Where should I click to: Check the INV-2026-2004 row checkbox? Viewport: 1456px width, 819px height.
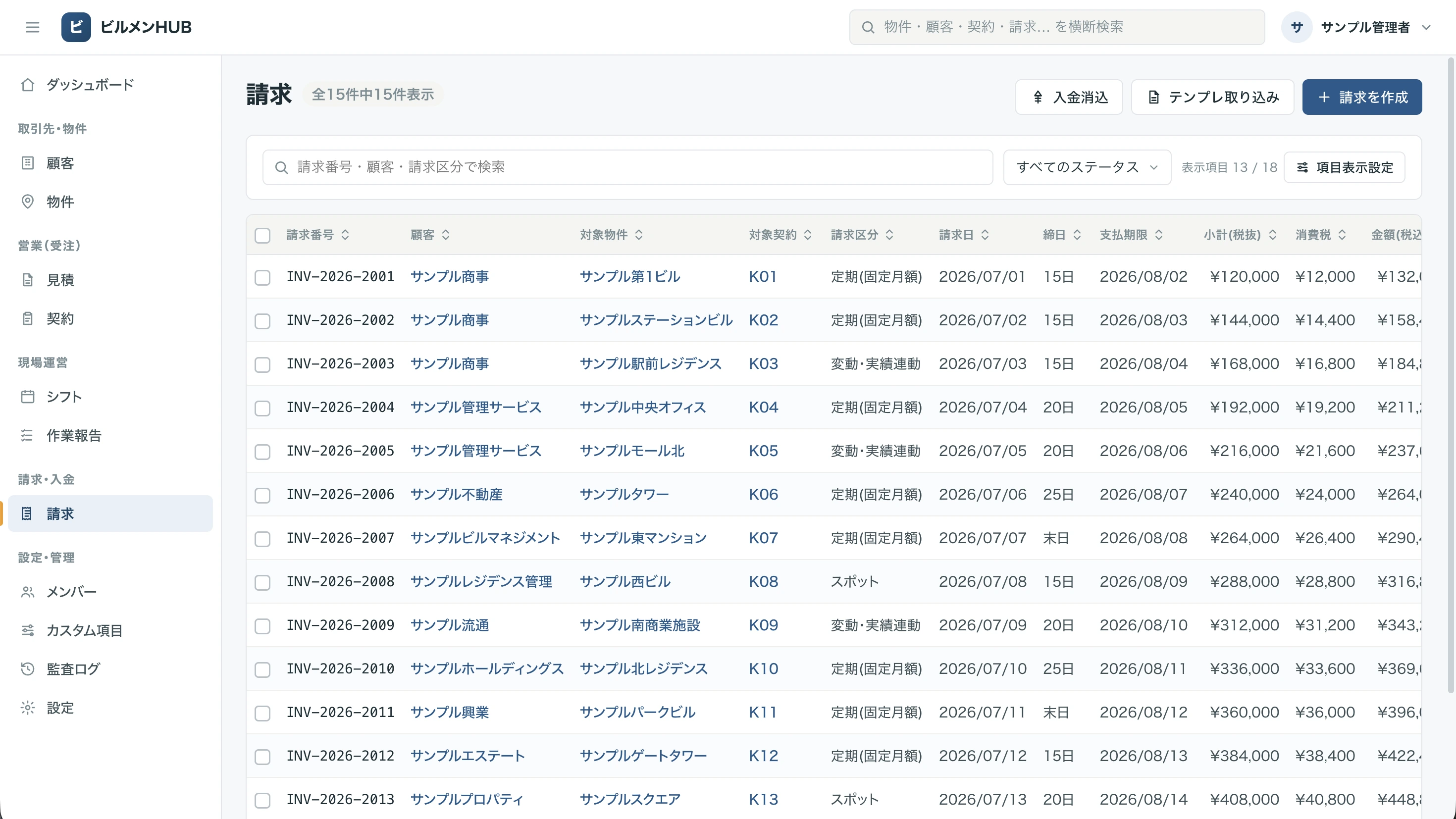coord(262,408)
